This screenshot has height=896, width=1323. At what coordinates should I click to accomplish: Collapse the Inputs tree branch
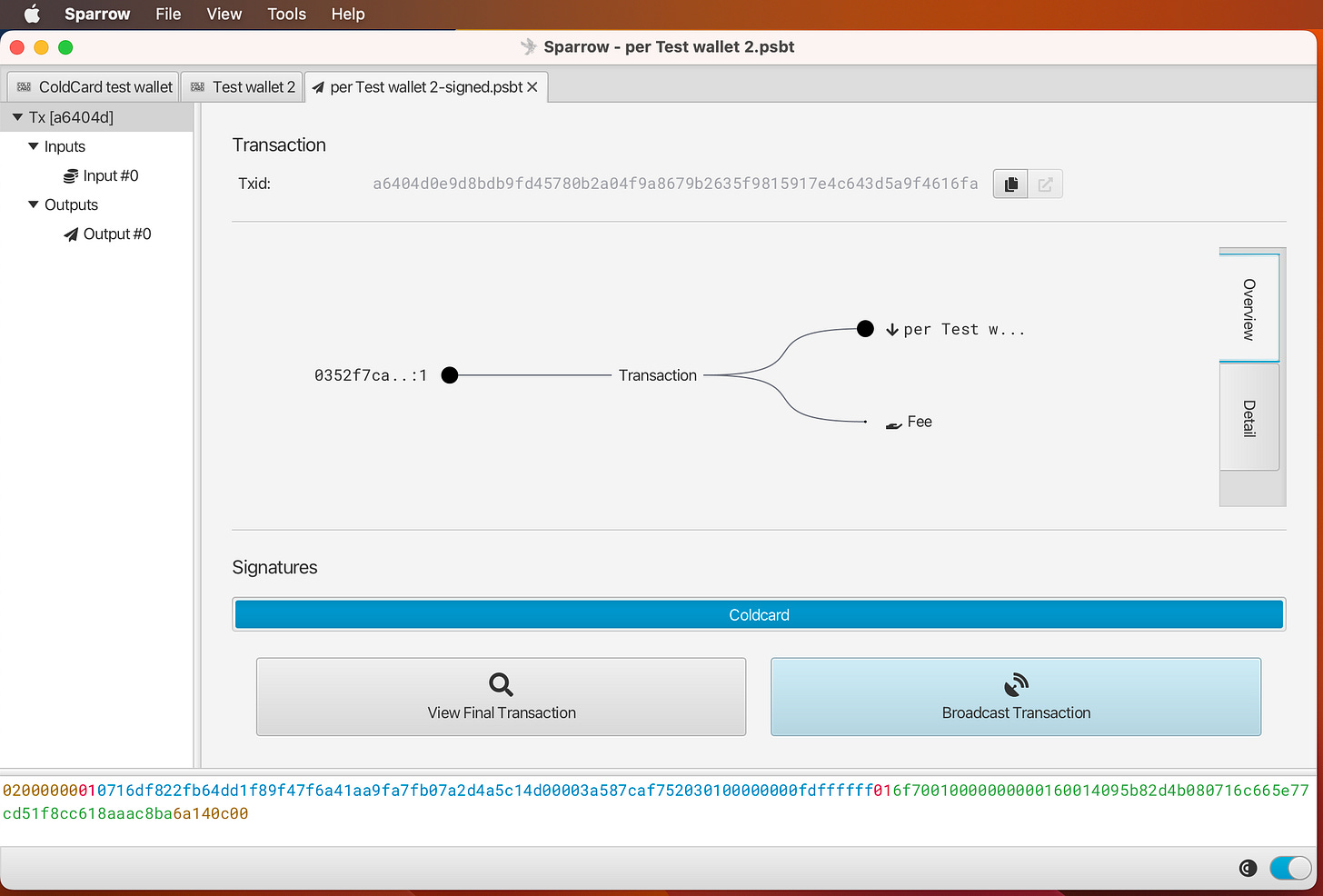(34, 146)
